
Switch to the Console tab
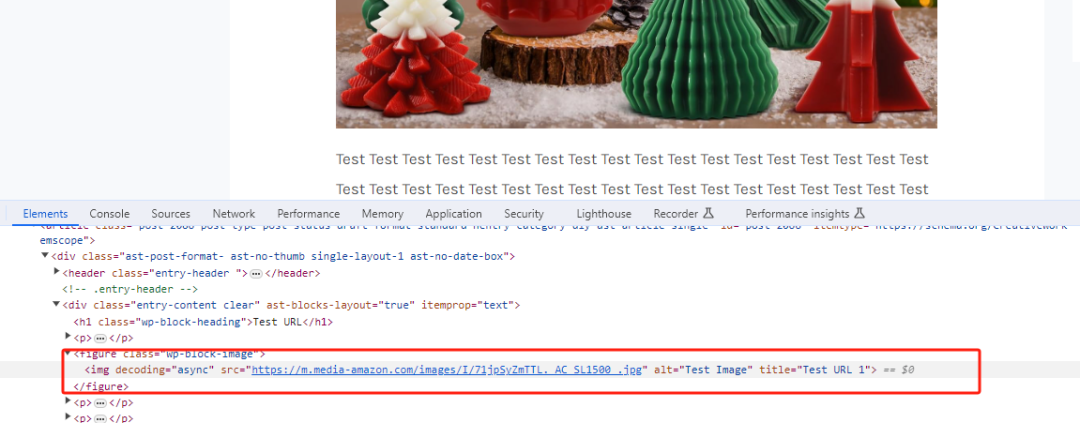(x=110, y=214)
